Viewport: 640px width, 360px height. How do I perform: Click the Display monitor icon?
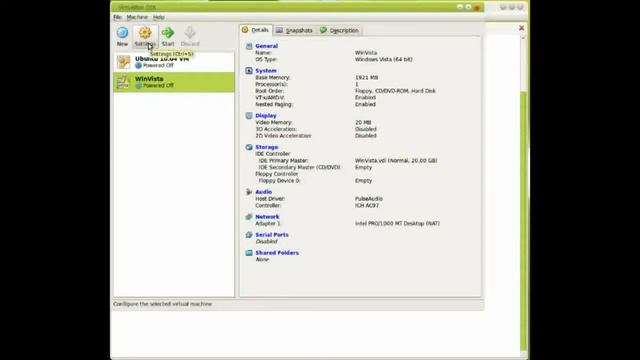[249, 116]
